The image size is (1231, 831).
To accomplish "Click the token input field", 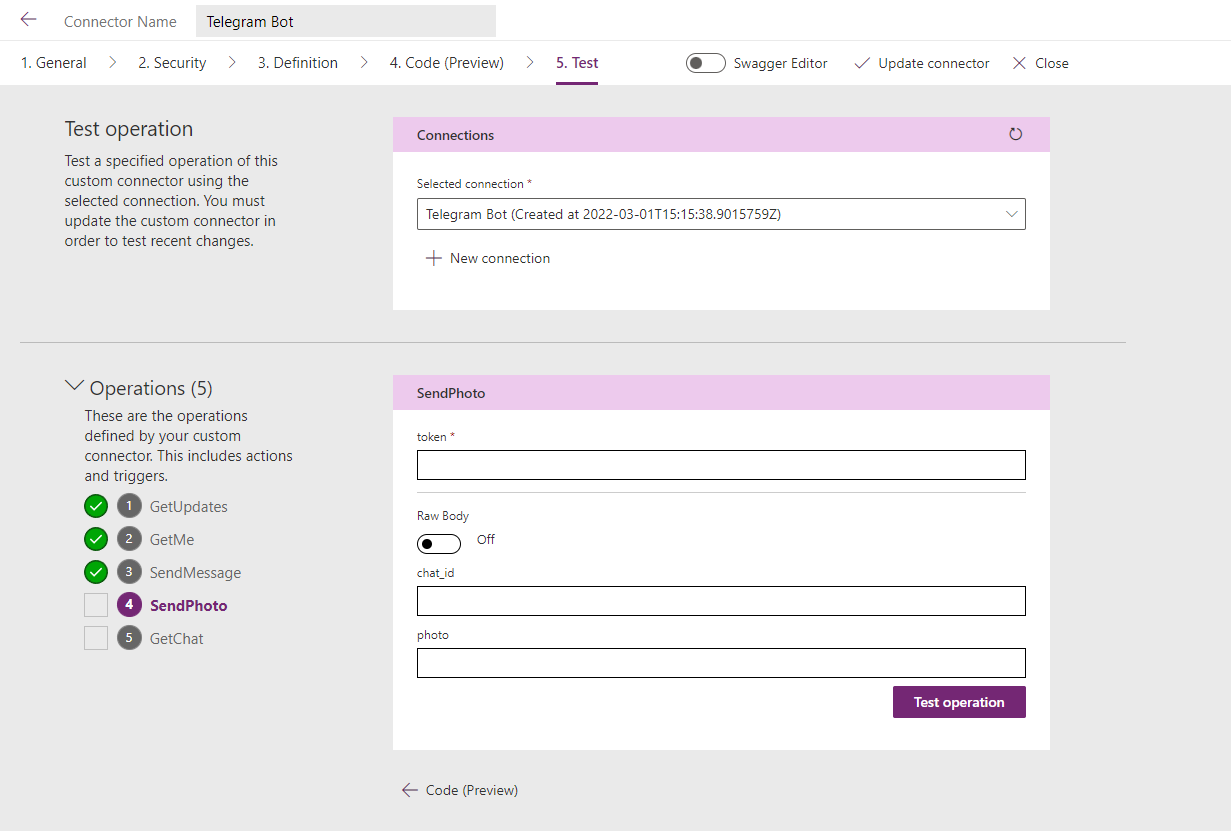I will coord(721,465).
